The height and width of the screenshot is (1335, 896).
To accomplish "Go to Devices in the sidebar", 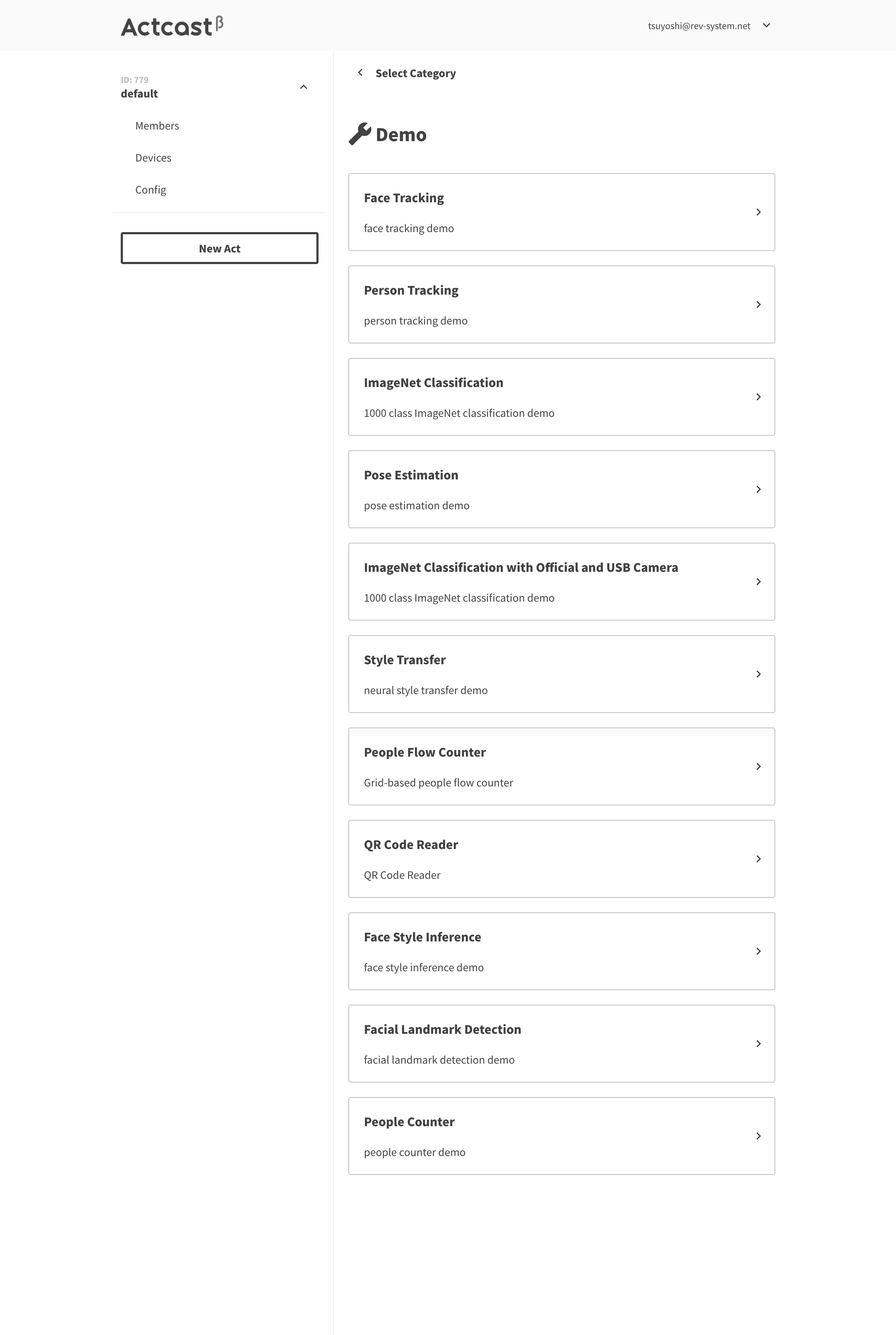I will [153, 158].
